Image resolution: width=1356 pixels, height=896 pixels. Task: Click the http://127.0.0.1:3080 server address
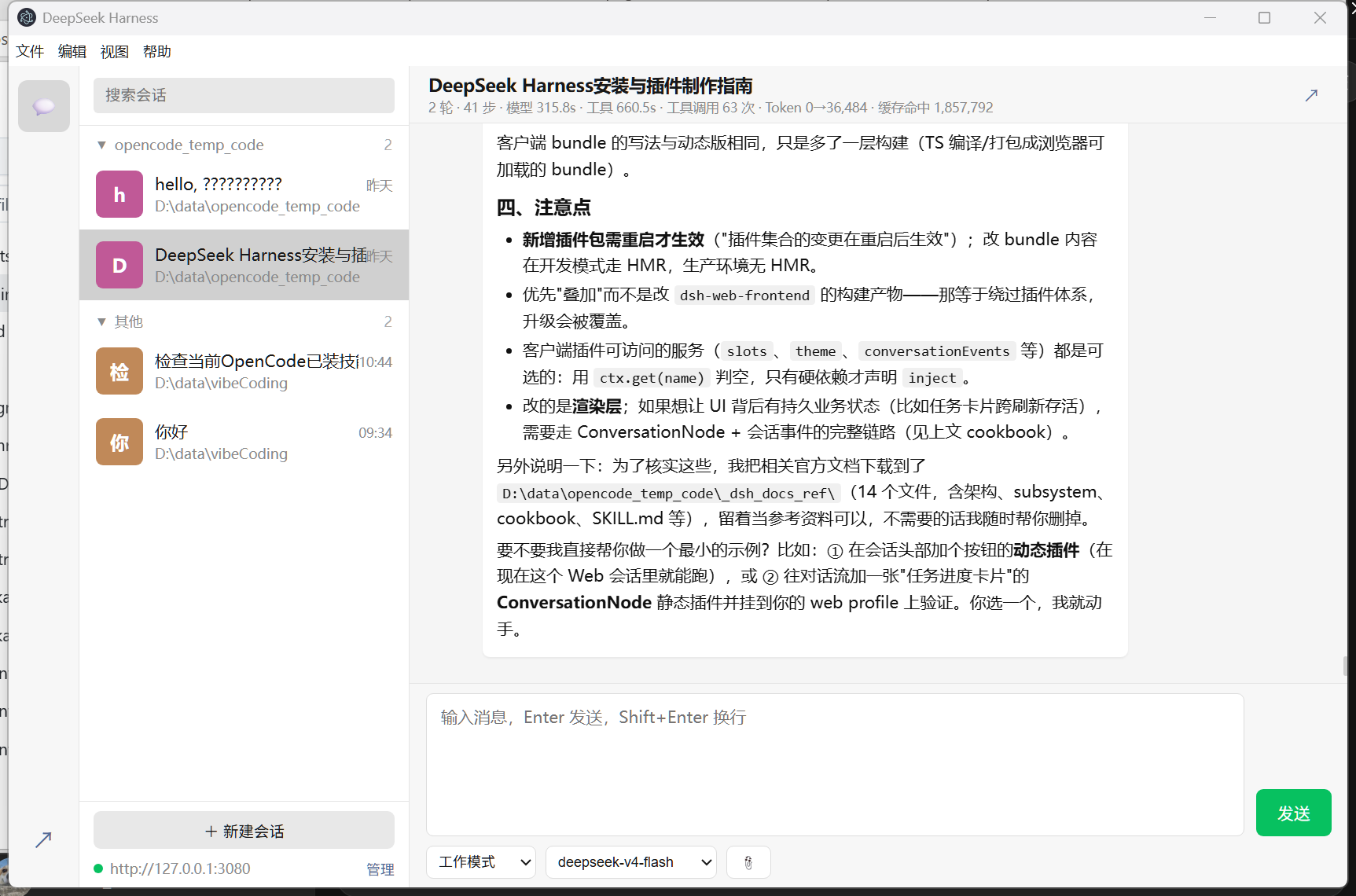pos(180,868)
